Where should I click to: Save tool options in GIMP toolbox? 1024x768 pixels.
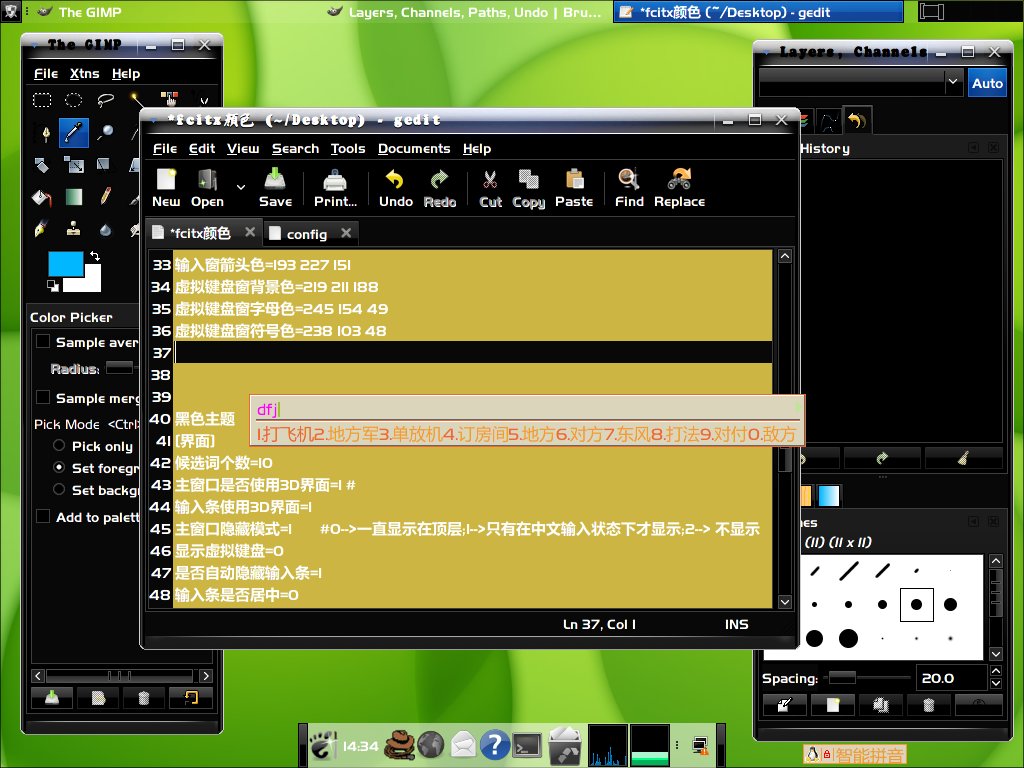pos(52,698)
